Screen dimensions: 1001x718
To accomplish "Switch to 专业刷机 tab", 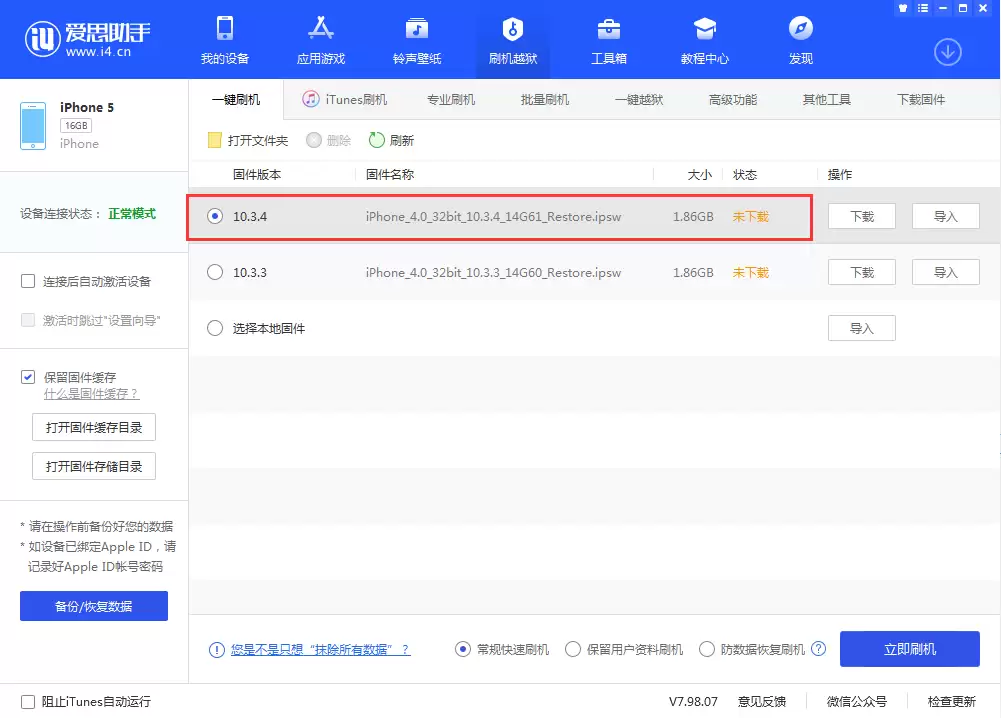I will 451,100.
